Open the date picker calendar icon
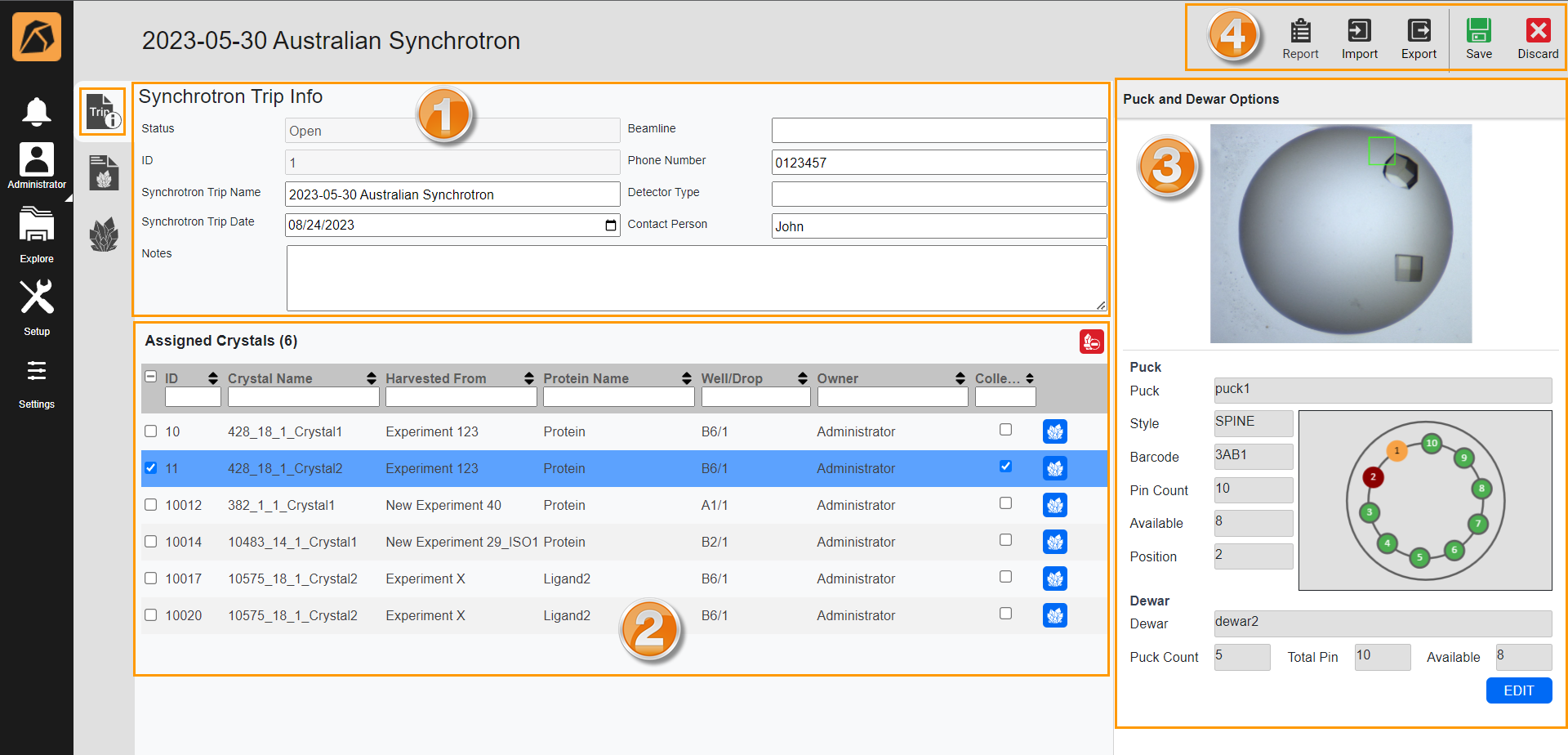Screen dimensions: 1568x755 click(x=610, y=226)
